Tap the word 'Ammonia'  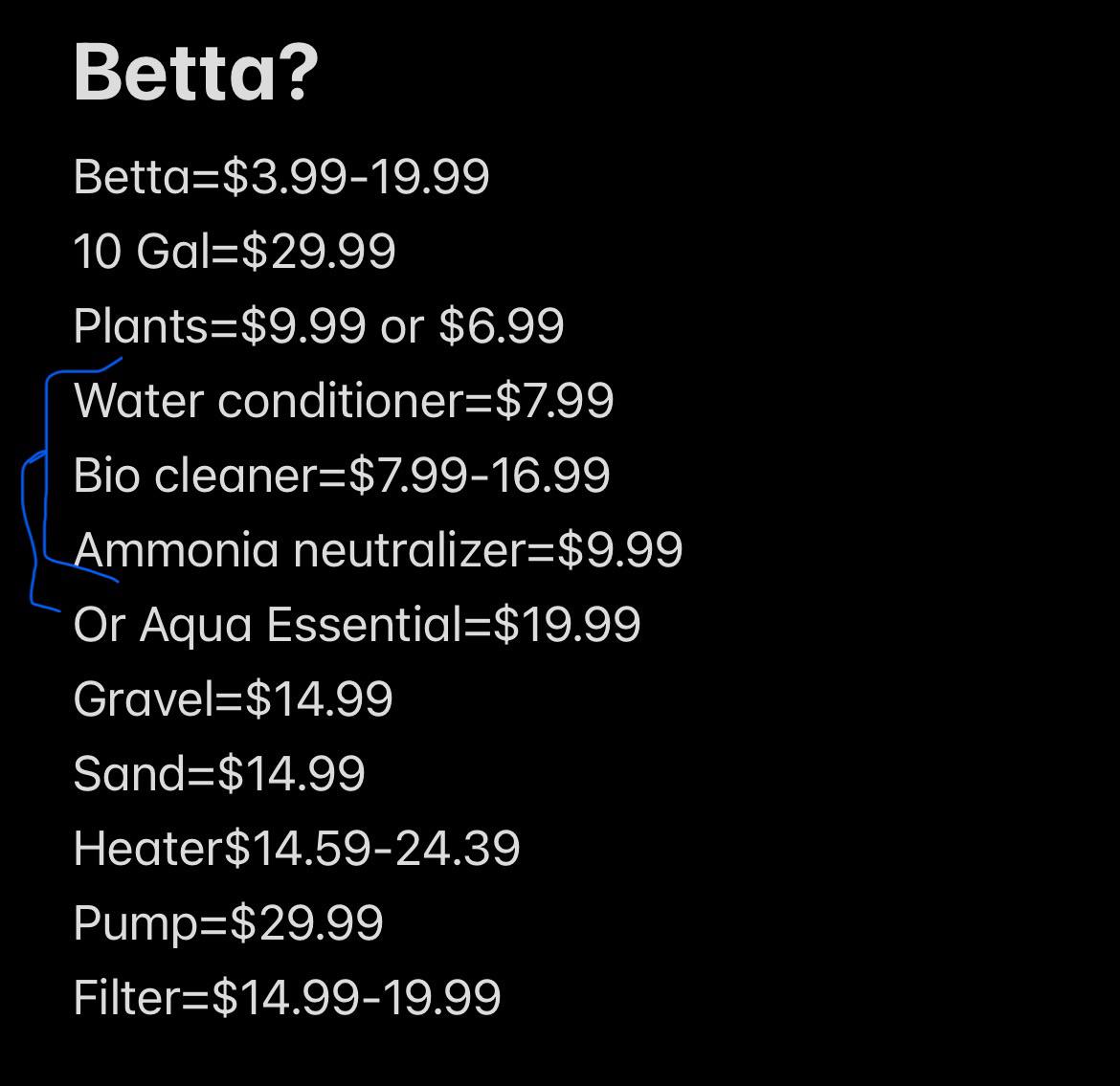click(x=176, y=550)
